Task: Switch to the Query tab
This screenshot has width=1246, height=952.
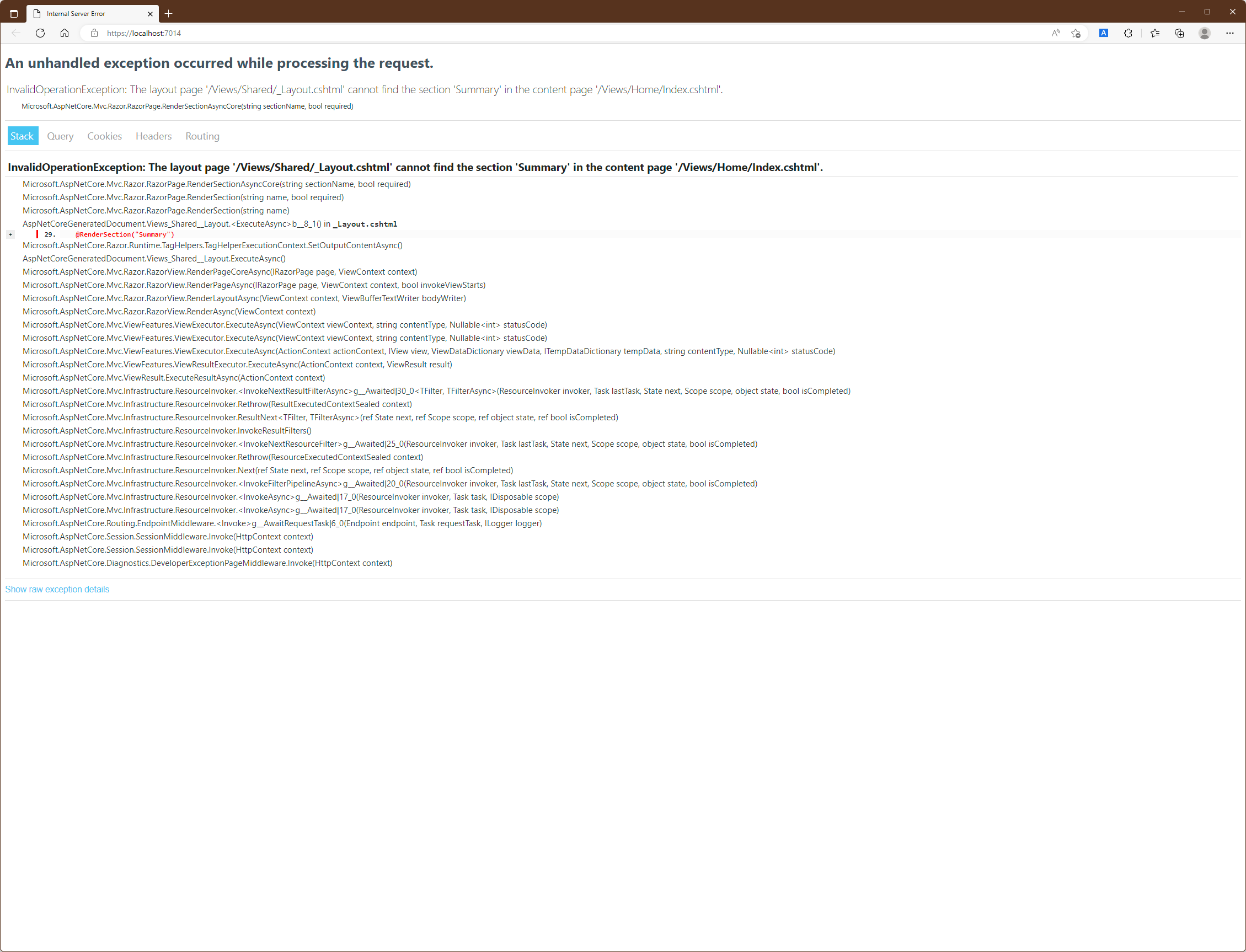Action: pyautogui.click(x=60, y=136)
